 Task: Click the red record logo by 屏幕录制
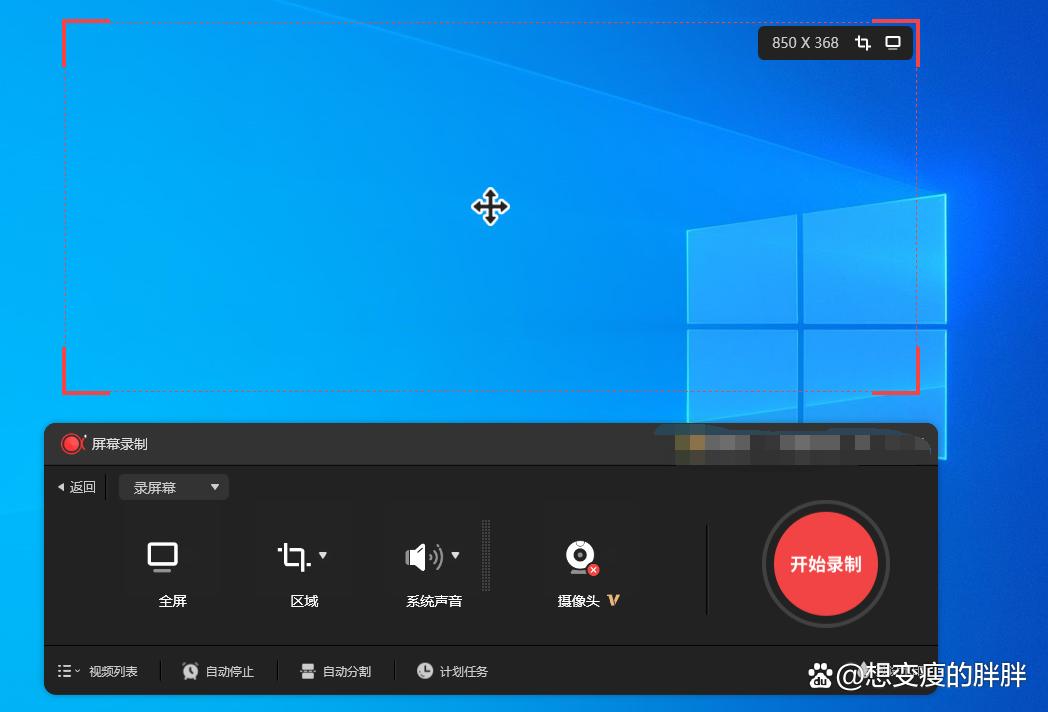point(72,444)
